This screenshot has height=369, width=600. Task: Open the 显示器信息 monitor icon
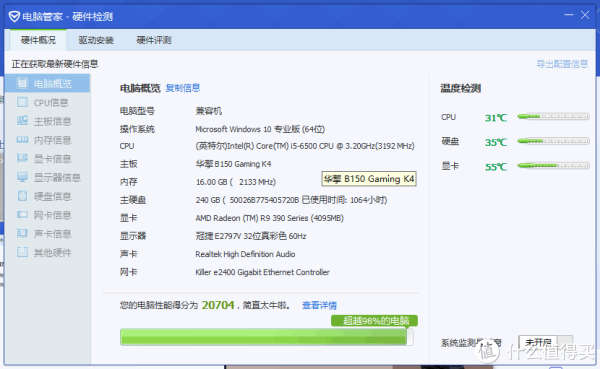tap(23, 177)
